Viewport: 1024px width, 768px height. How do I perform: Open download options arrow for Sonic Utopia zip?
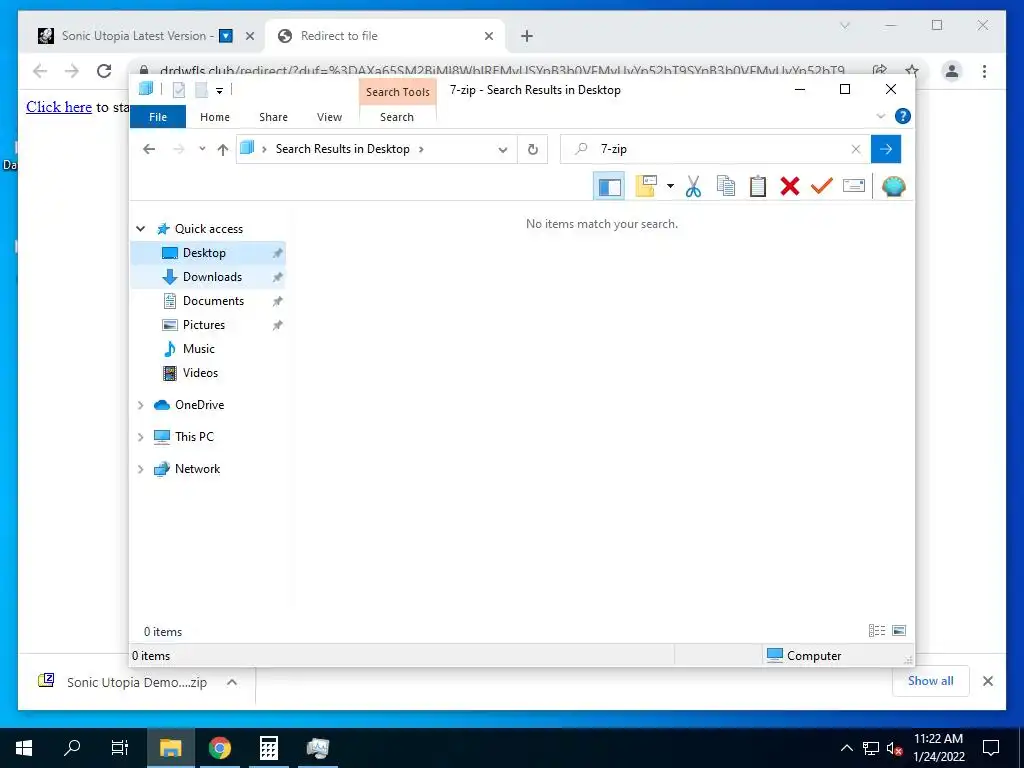(x=232, y=682)
